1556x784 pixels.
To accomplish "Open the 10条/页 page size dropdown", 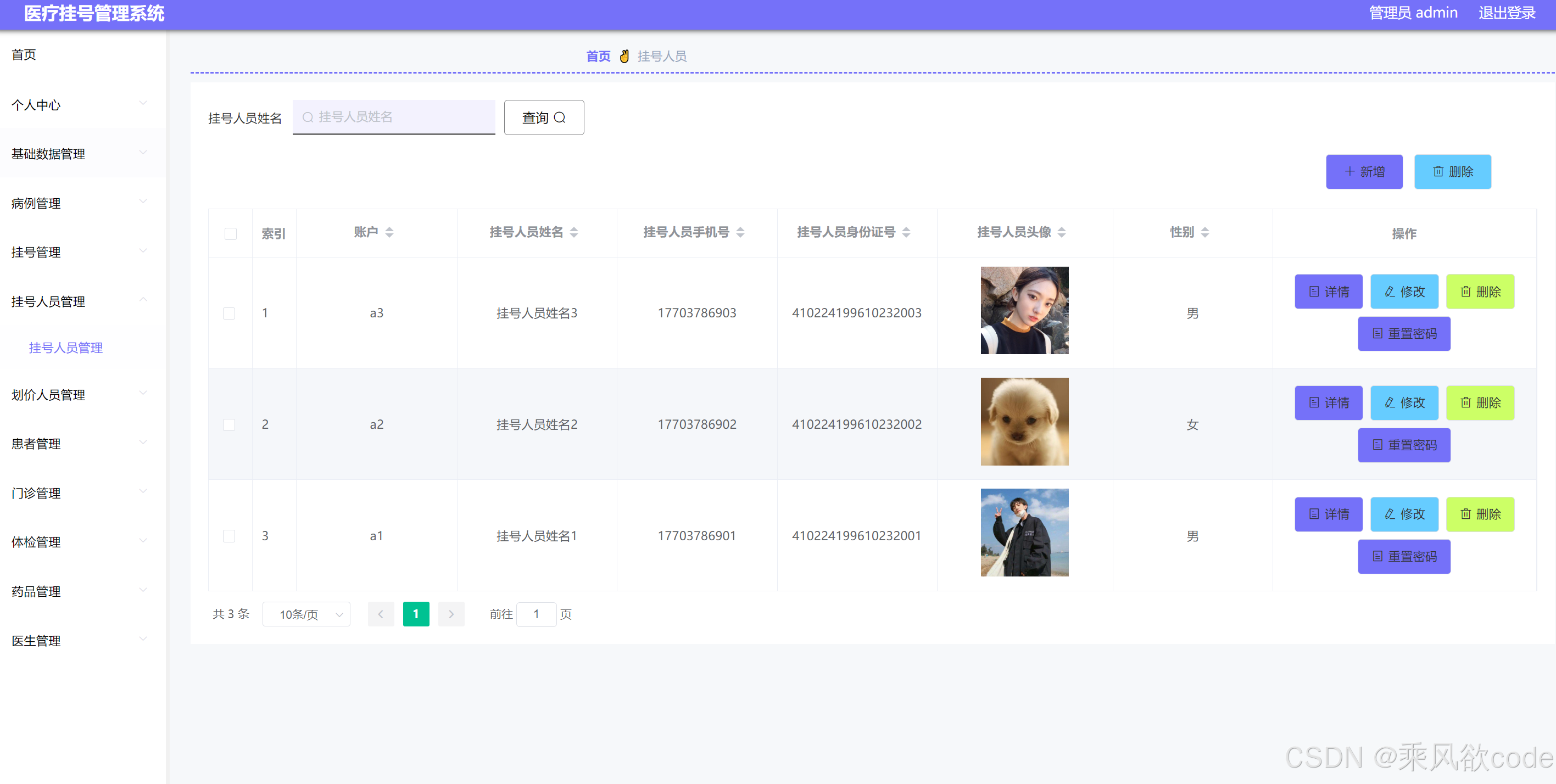I will click(x=306, y=614).
